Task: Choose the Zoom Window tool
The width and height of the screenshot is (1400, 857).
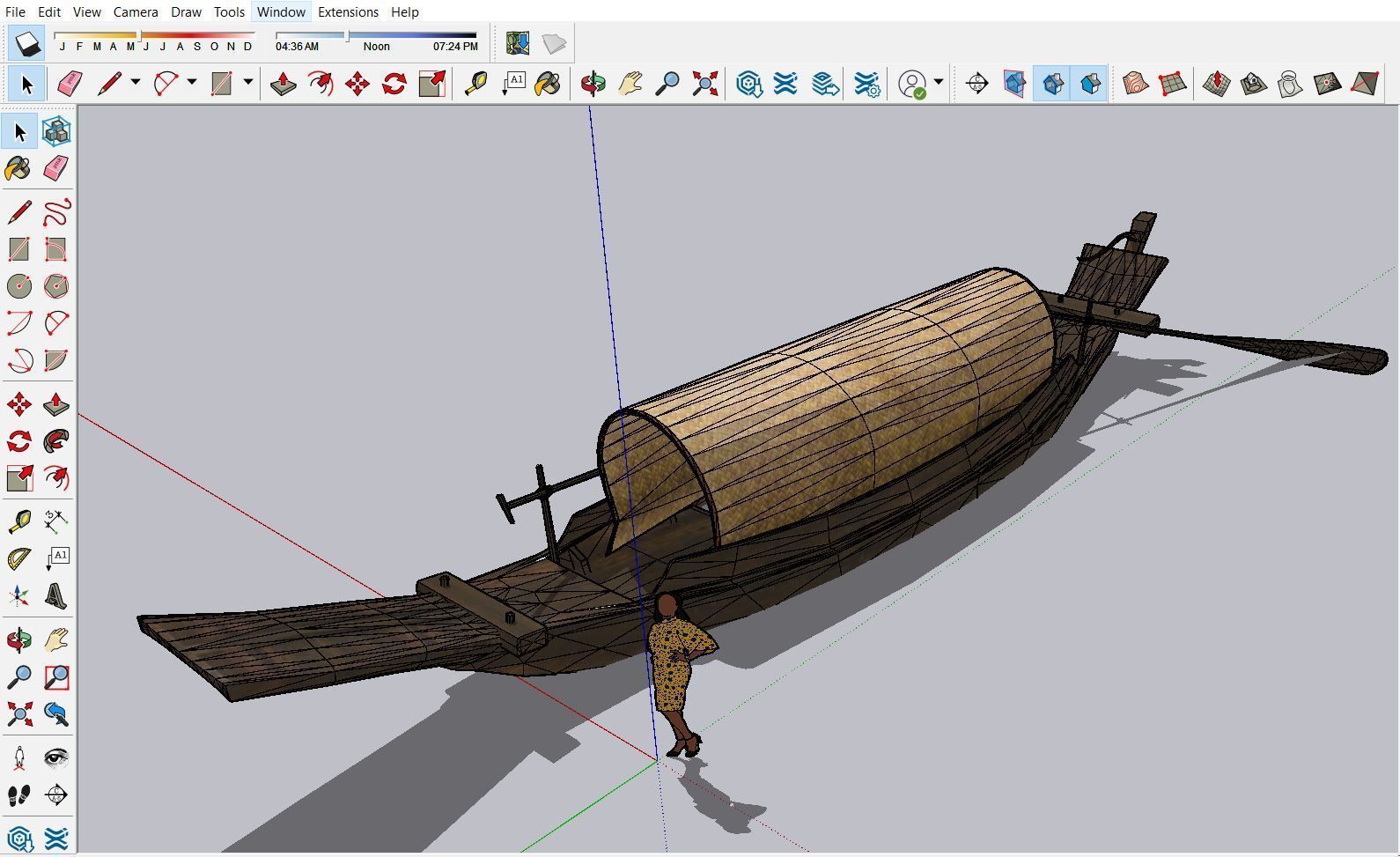Action: pos(56,677)
